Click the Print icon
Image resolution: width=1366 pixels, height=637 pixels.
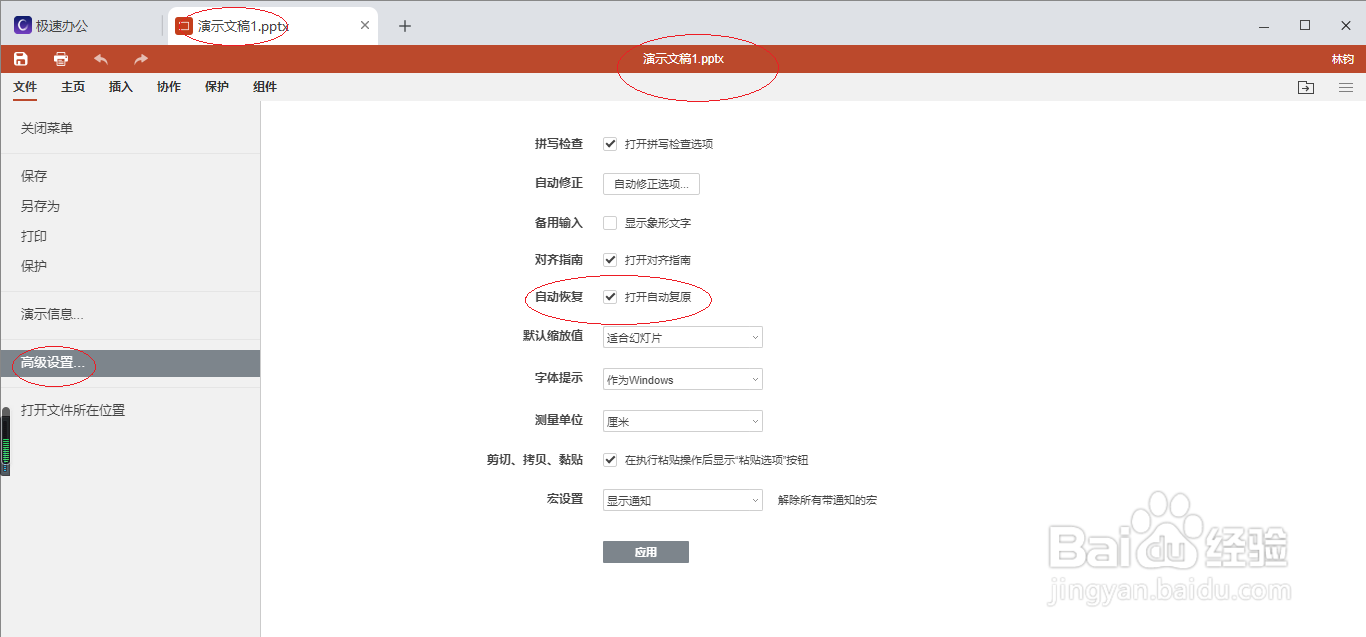click(x=60, y=59)
